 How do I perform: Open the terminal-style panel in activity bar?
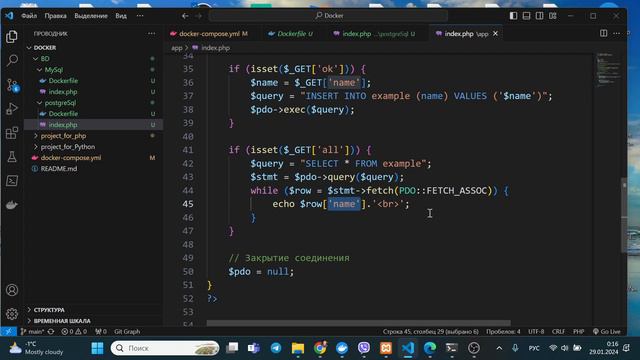pos(12,181)
